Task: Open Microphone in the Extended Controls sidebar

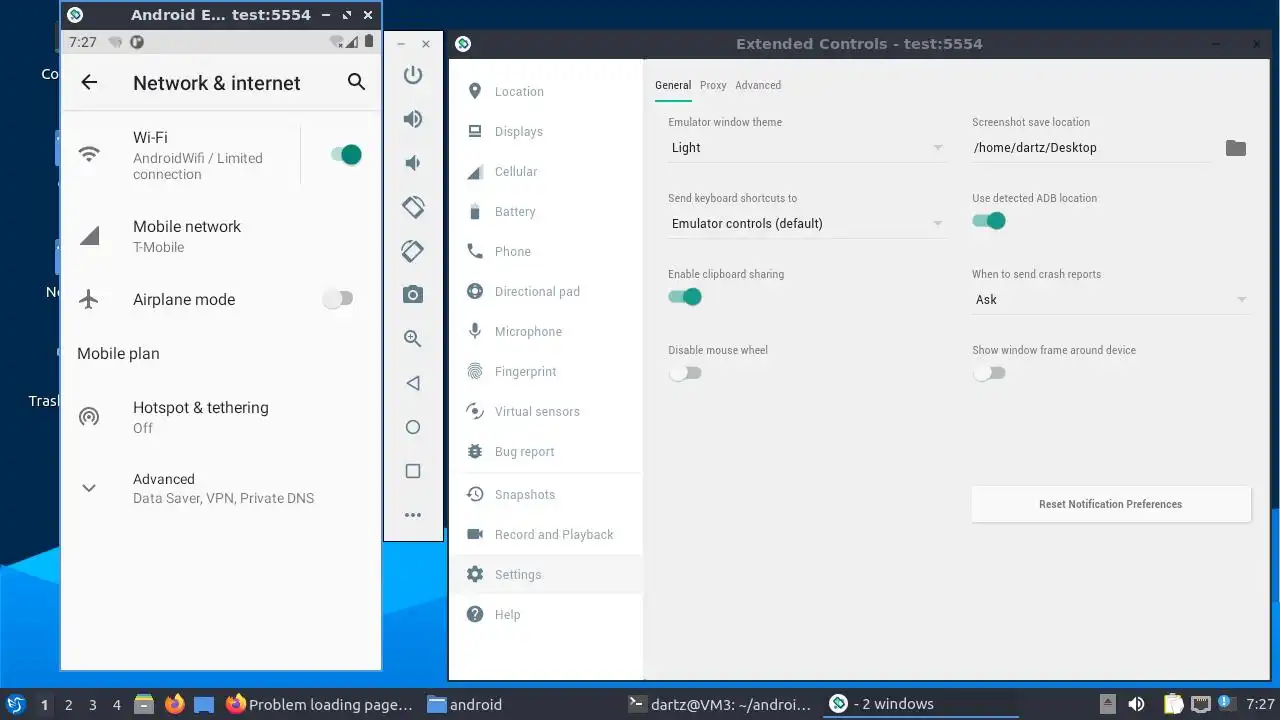Action: 546,331
